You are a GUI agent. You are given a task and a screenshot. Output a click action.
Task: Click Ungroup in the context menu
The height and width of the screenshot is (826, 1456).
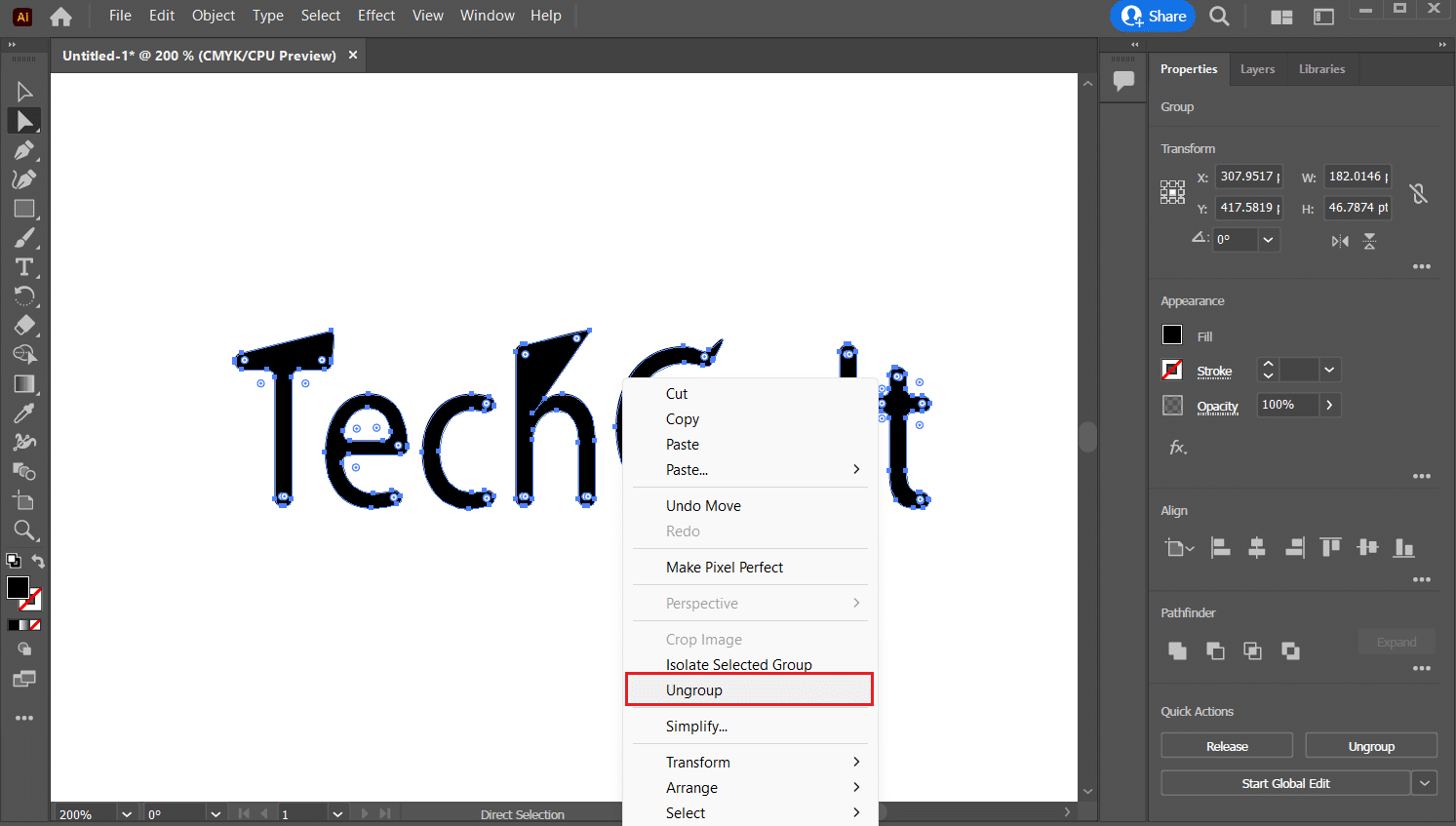point(694,689)
